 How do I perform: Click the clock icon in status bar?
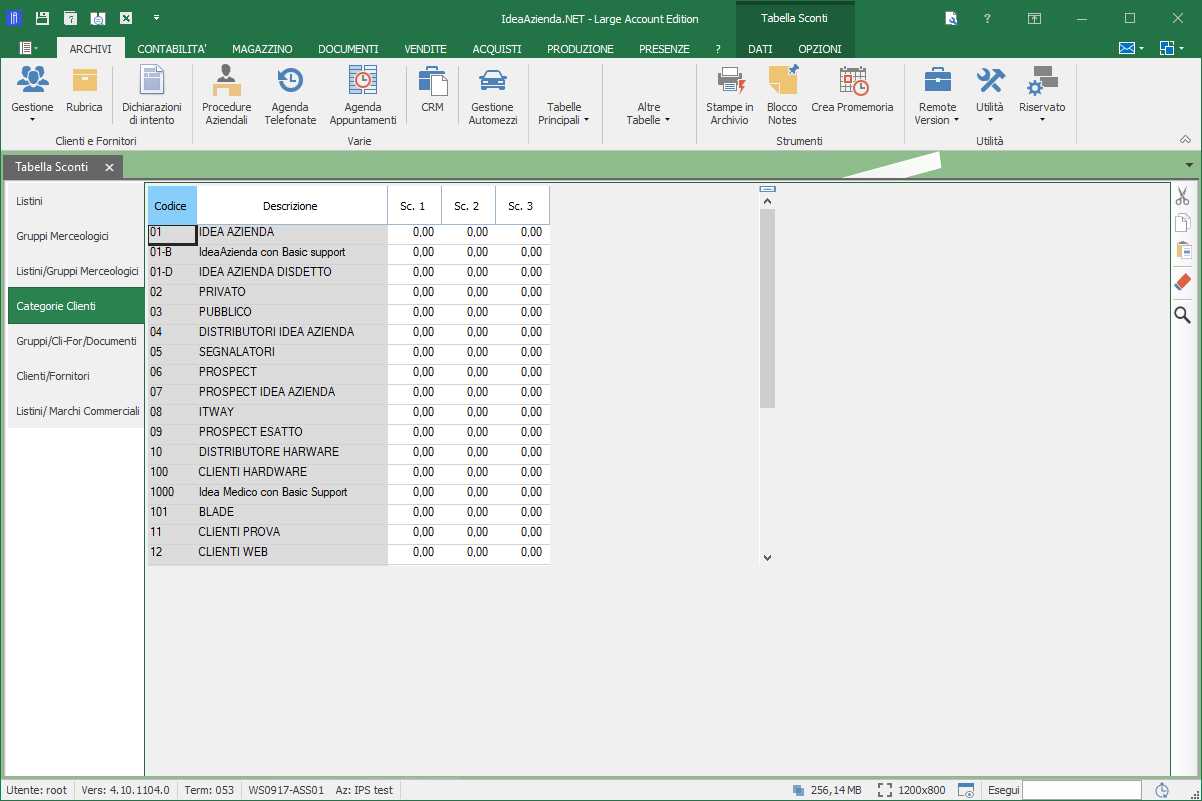coord(1163,790)
